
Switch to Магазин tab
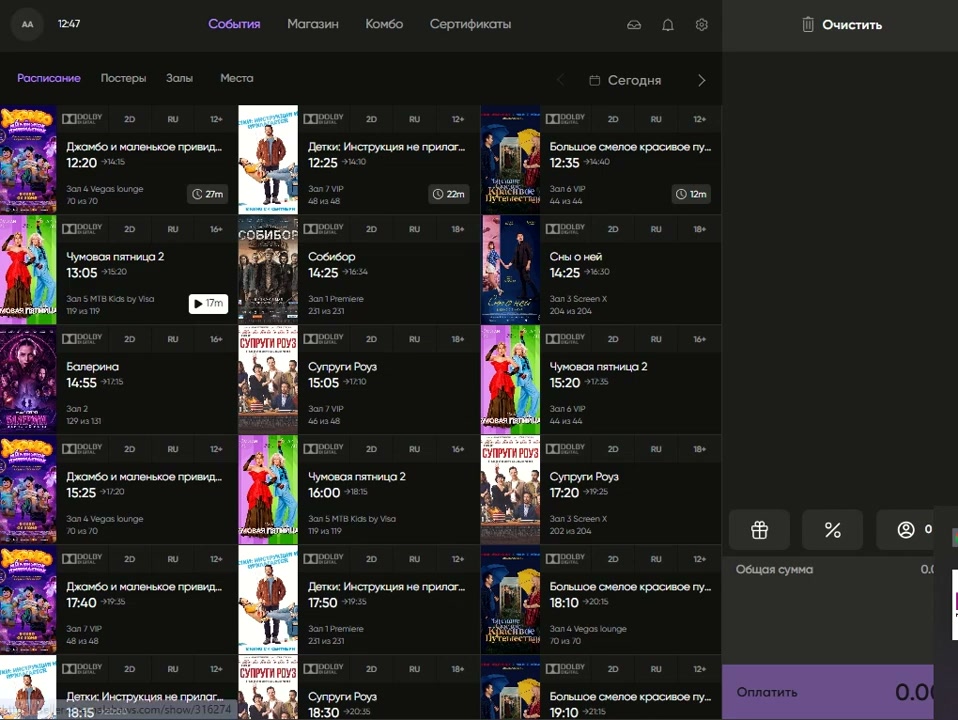pyautogui.click(x=313, y=24)
